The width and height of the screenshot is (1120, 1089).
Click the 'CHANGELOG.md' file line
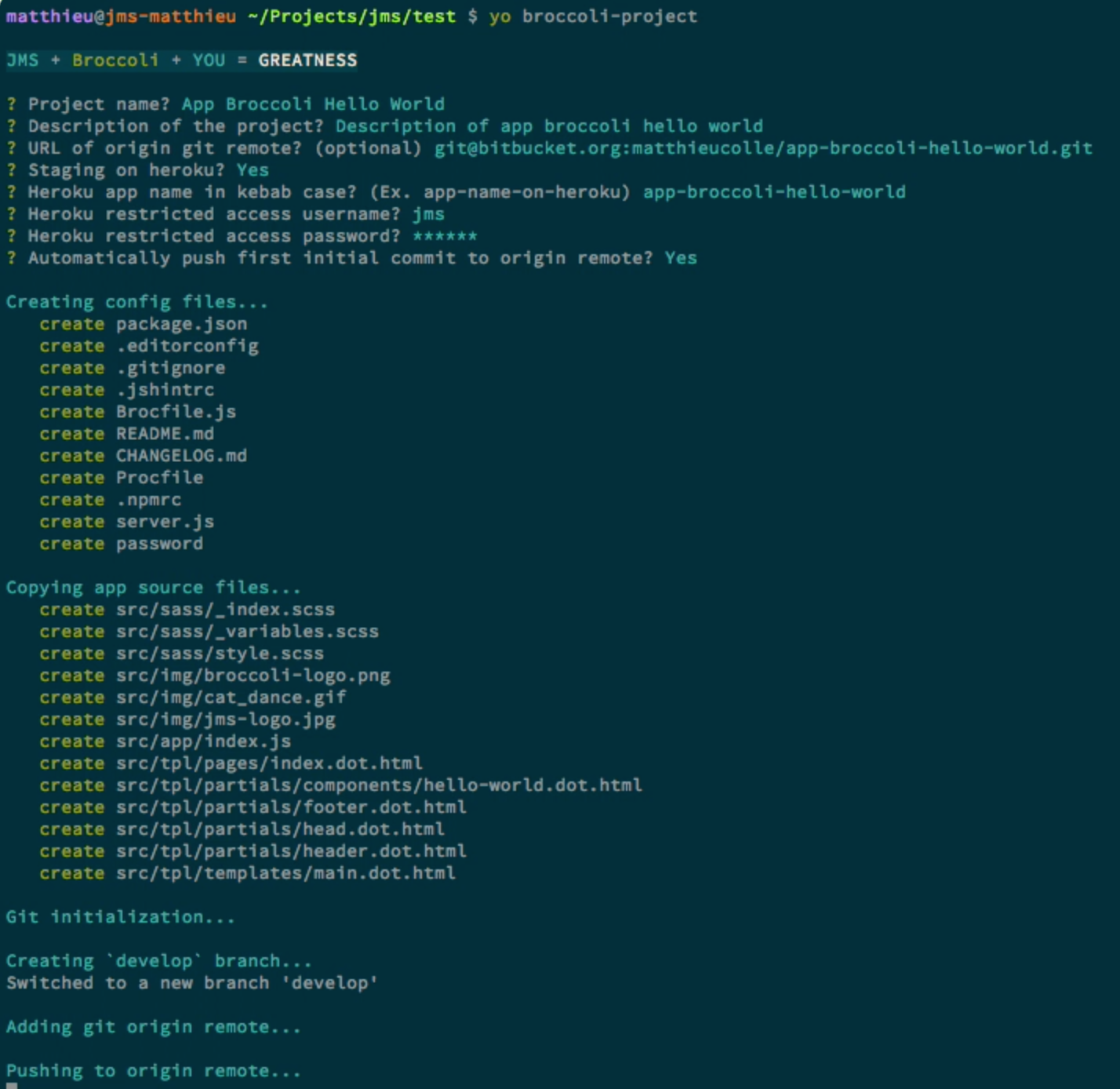144,456
